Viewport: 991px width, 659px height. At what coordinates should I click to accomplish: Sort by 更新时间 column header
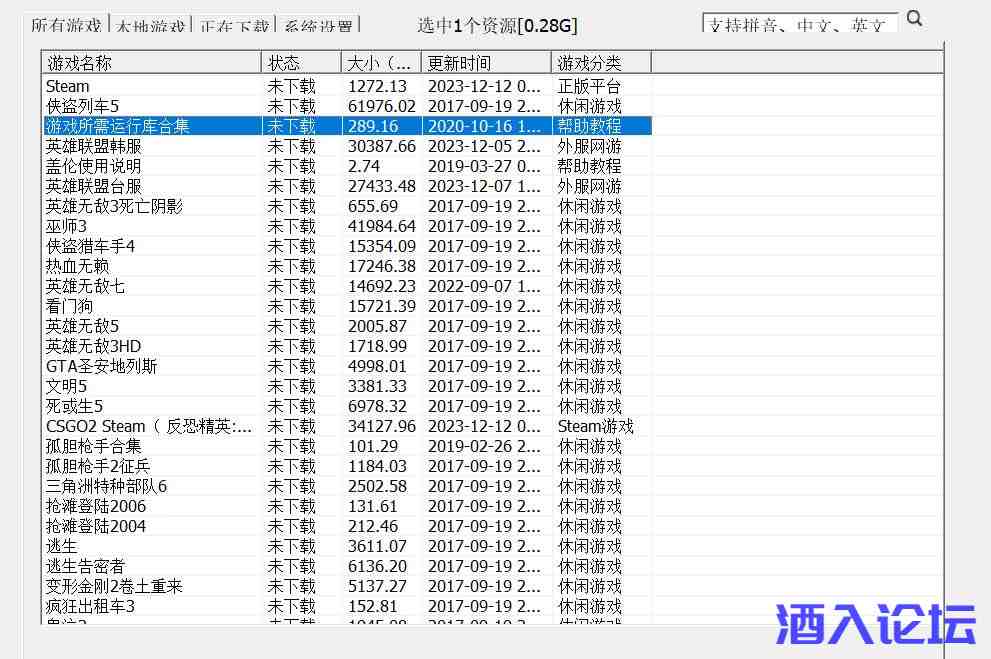485,63
